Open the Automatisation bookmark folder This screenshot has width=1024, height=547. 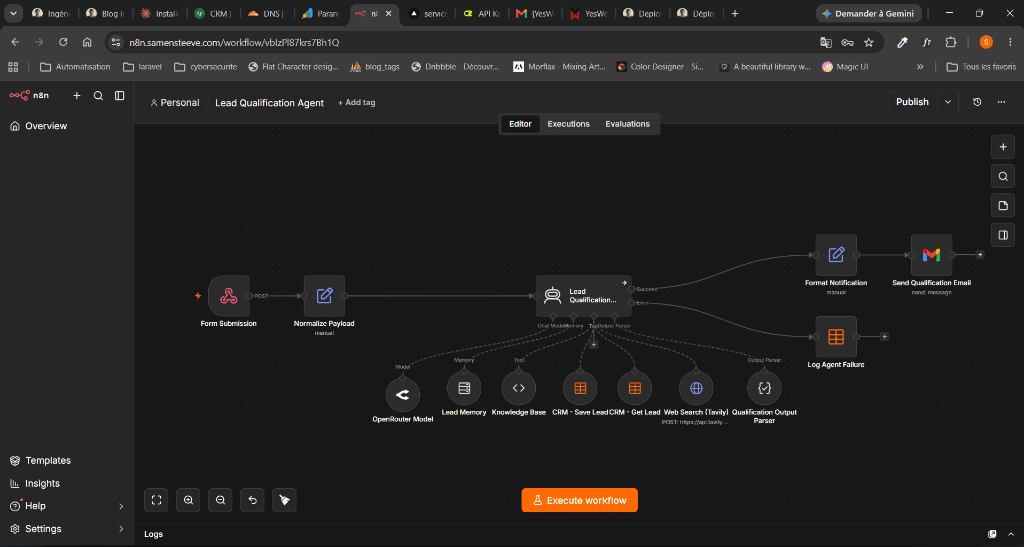point(75,67)
